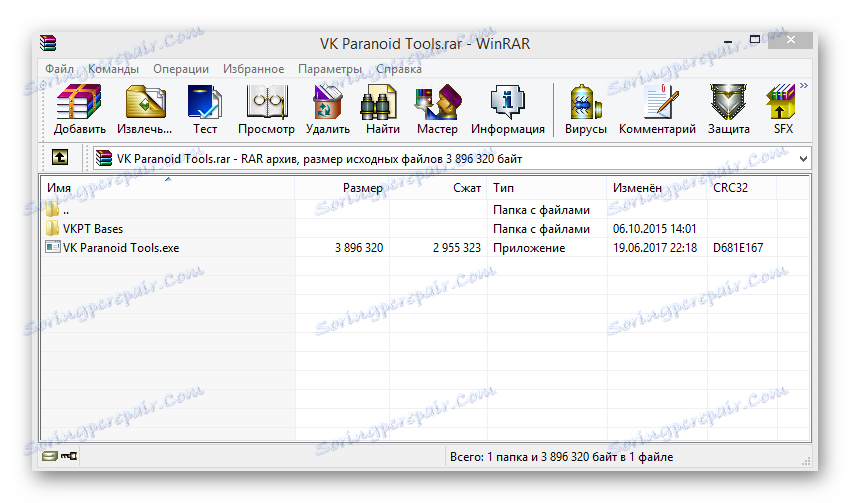Sort by the Имя column header
Image resolution: width=850 pixels, height=503 pixels.
168,188
